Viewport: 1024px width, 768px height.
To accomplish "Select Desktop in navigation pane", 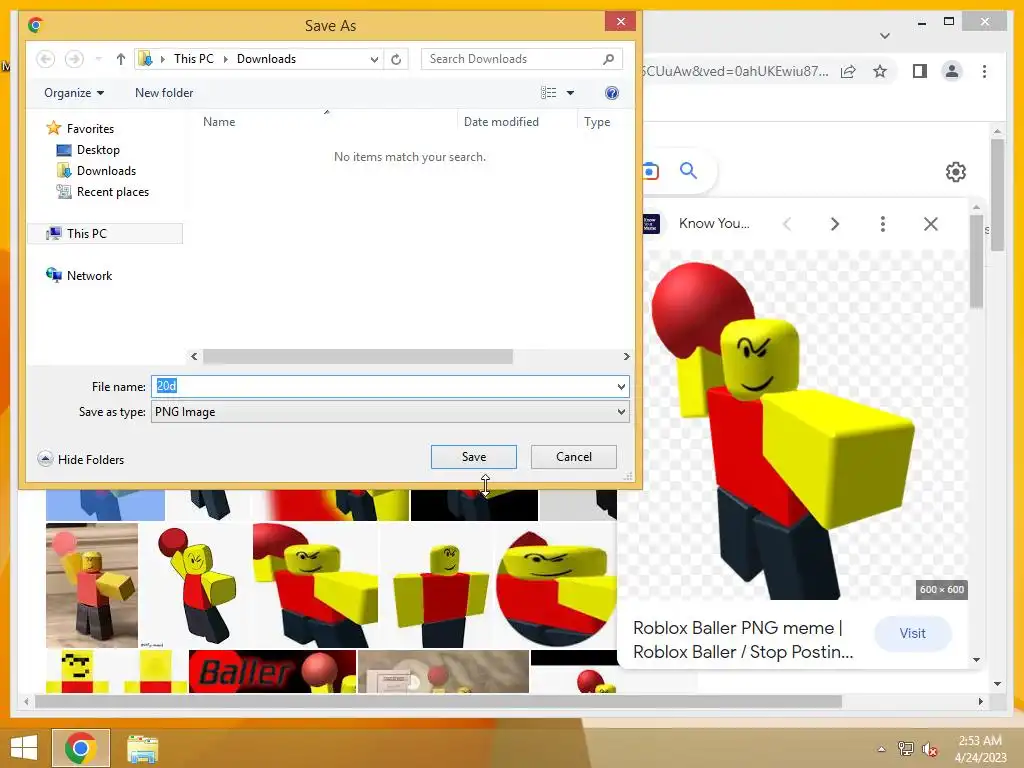I will tap(89, 150).
